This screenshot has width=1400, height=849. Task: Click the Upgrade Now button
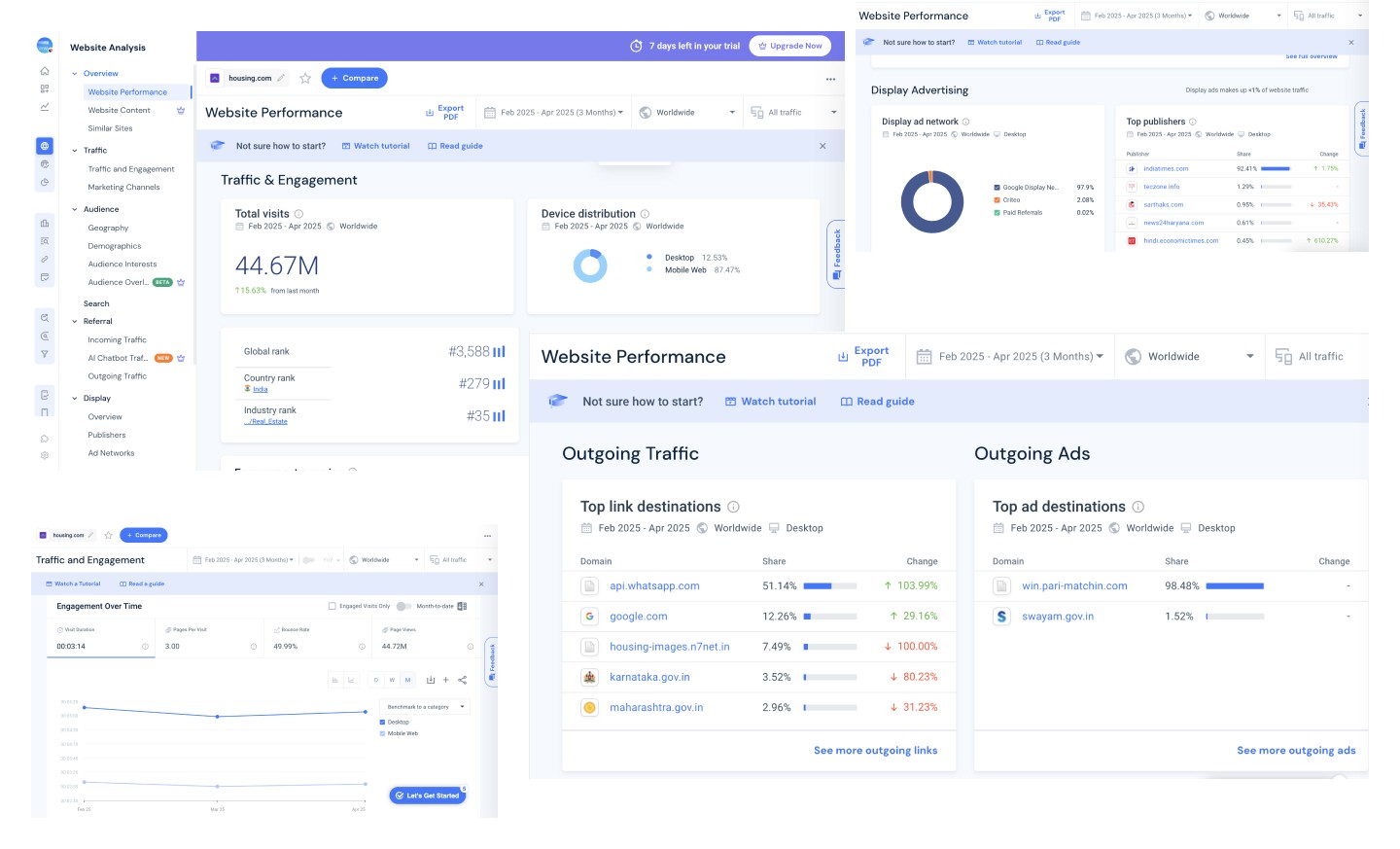click(789, 46)
